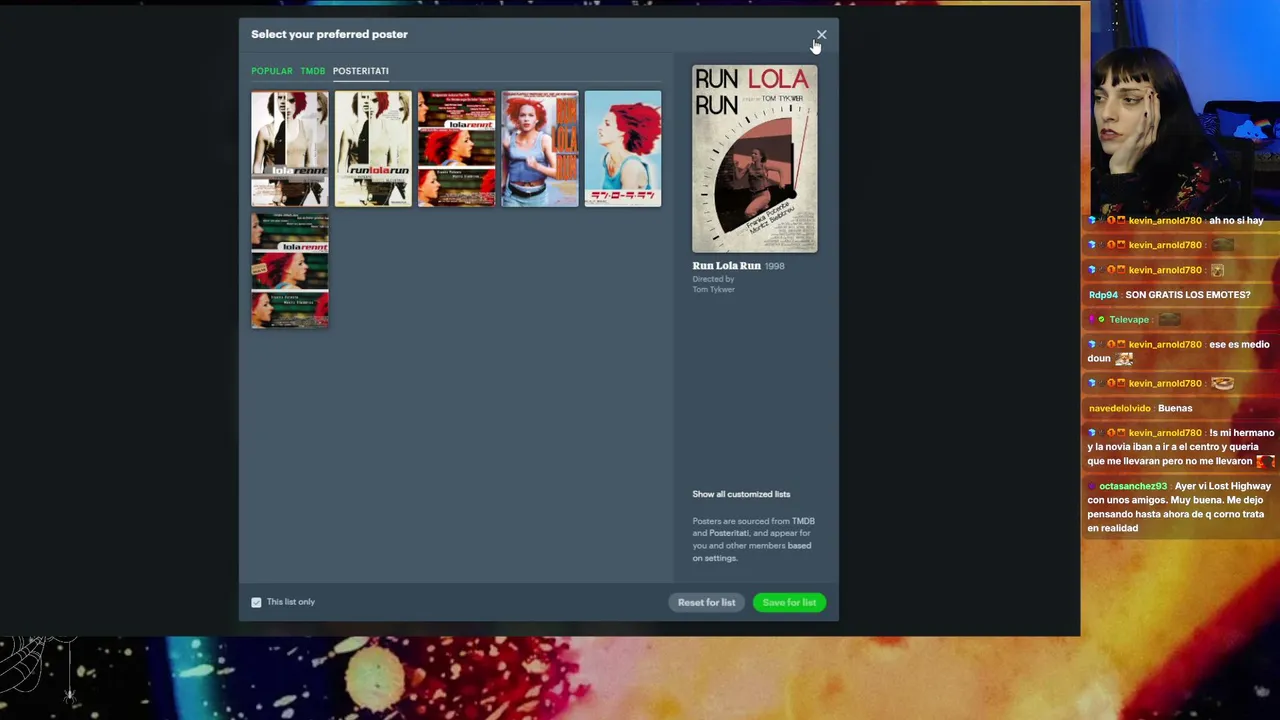Select the Japanese-text red hair profile poster
Image resolution: width=1280 pixels, height=720 pixels.
click(623, 149)
